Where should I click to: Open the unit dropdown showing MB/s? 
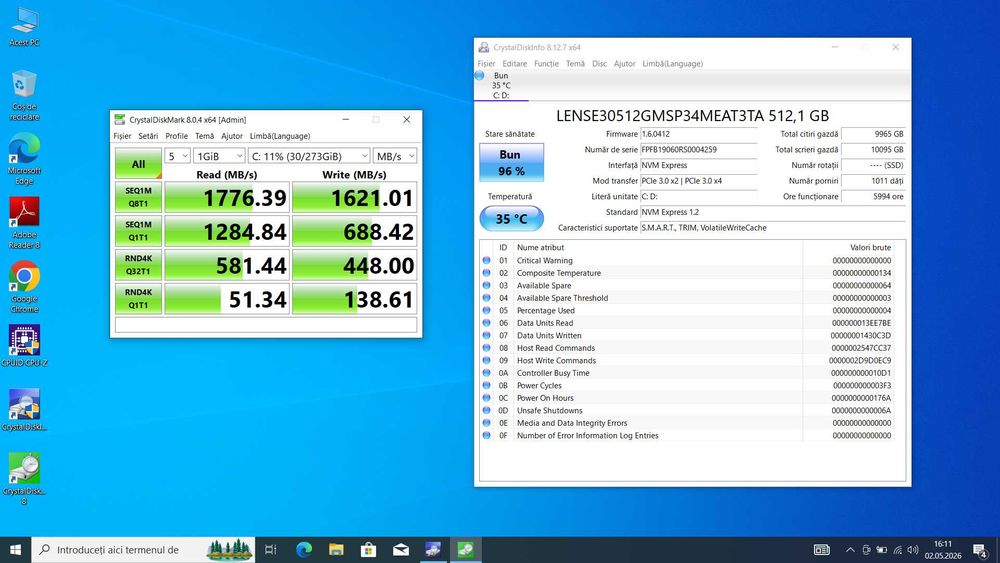395,156
